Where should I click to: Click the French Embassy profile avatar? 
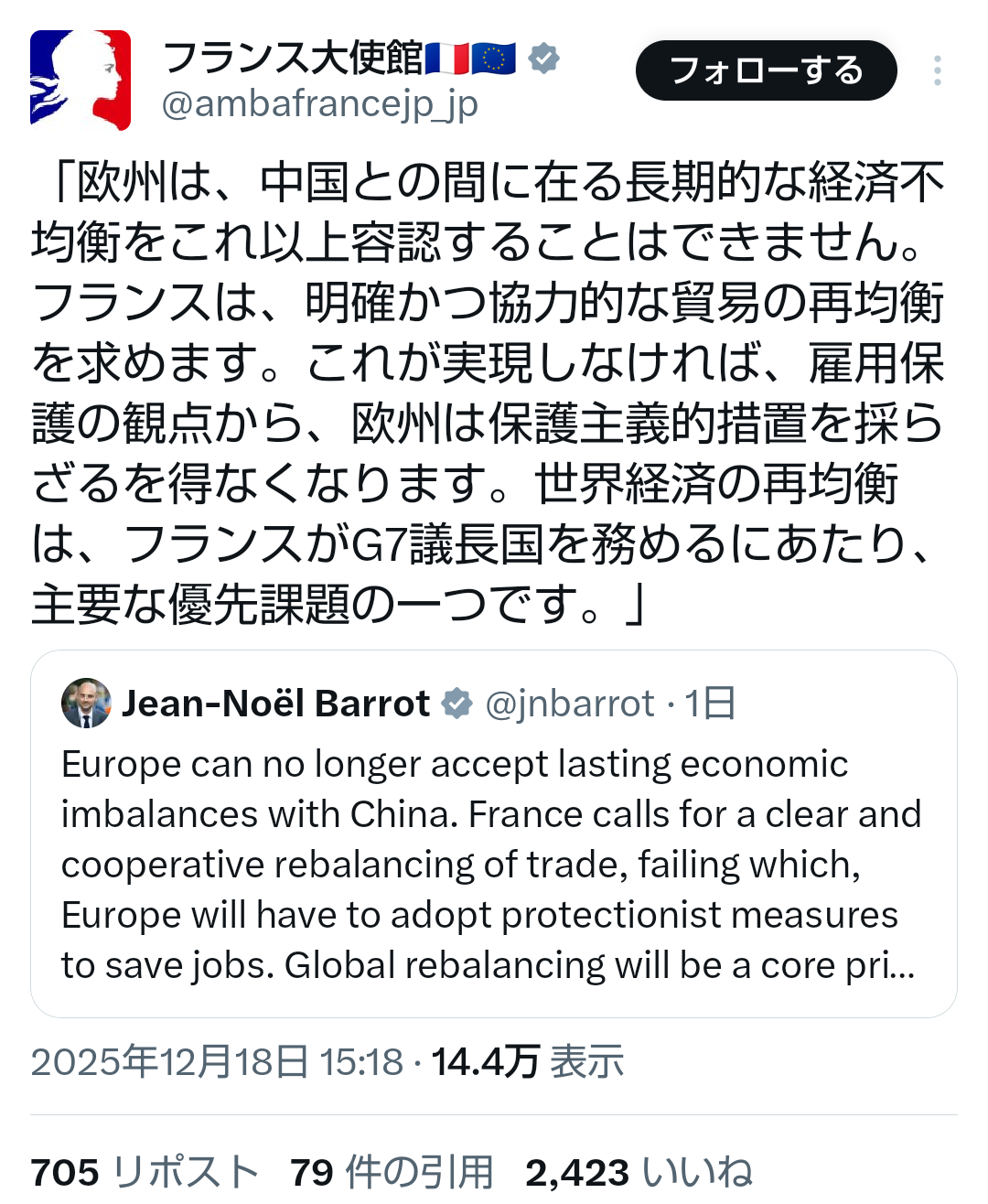click(81, 80)
